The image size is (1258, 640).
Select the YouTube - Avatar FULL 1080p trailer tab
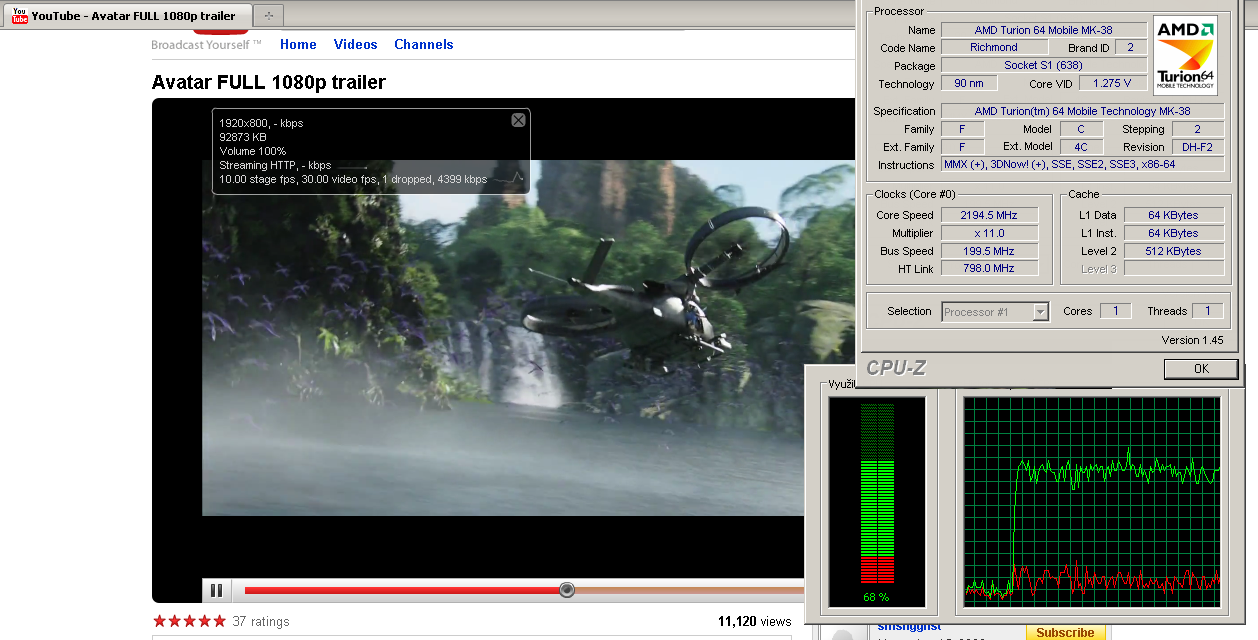(x=127, y=16)
